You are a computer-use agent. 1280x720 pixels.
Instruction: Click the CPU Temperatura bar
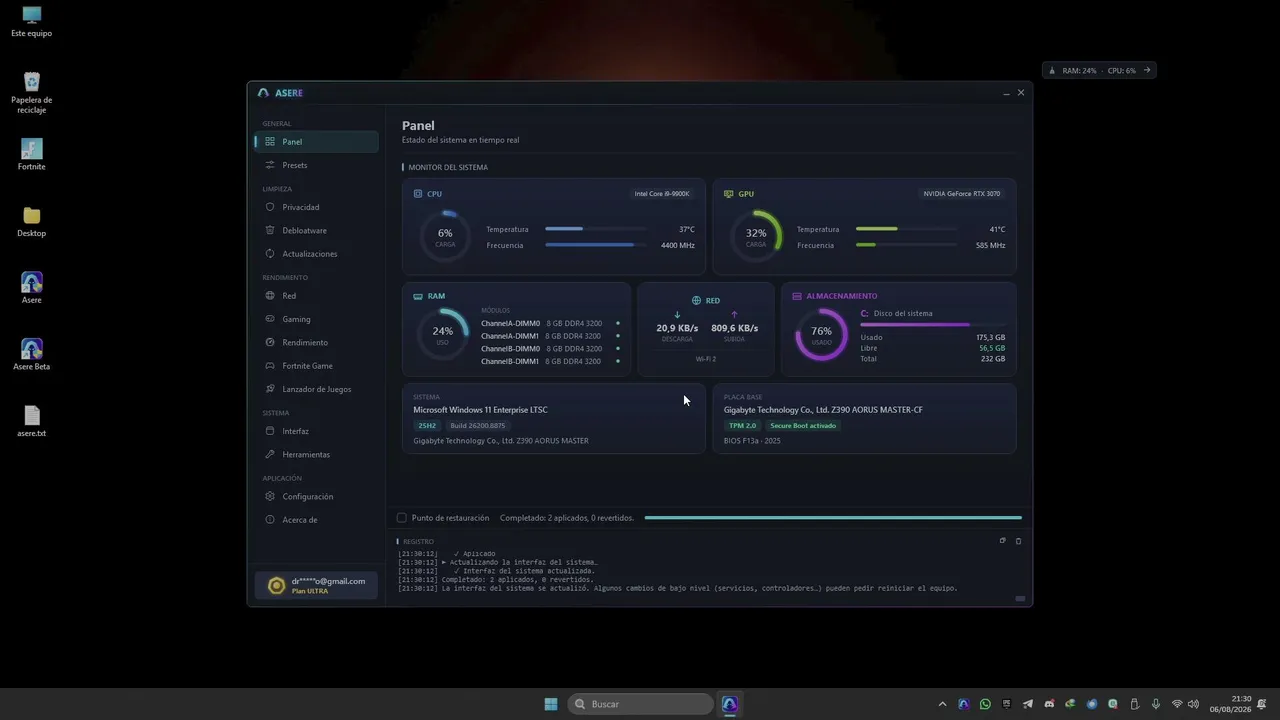(x=595, y=229)
